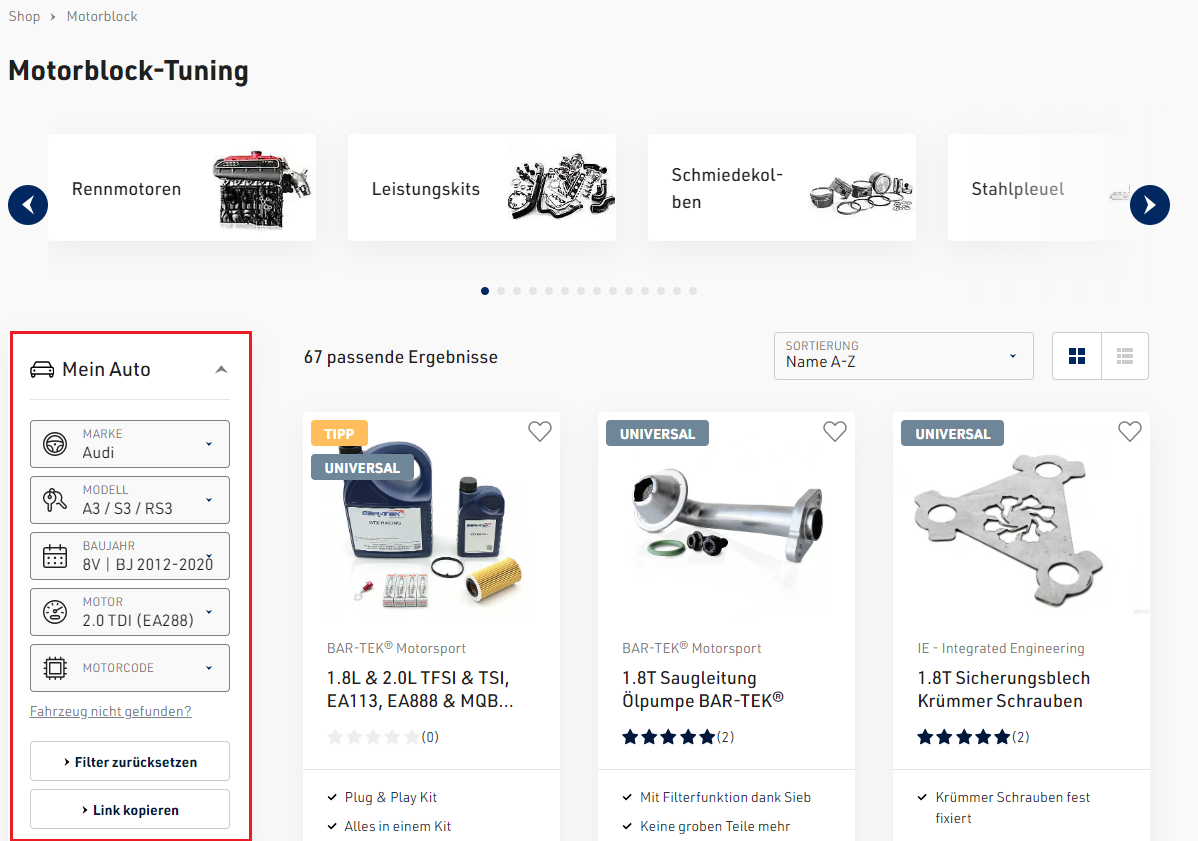Click the Filter zurücksetzen button

[130, 762]
